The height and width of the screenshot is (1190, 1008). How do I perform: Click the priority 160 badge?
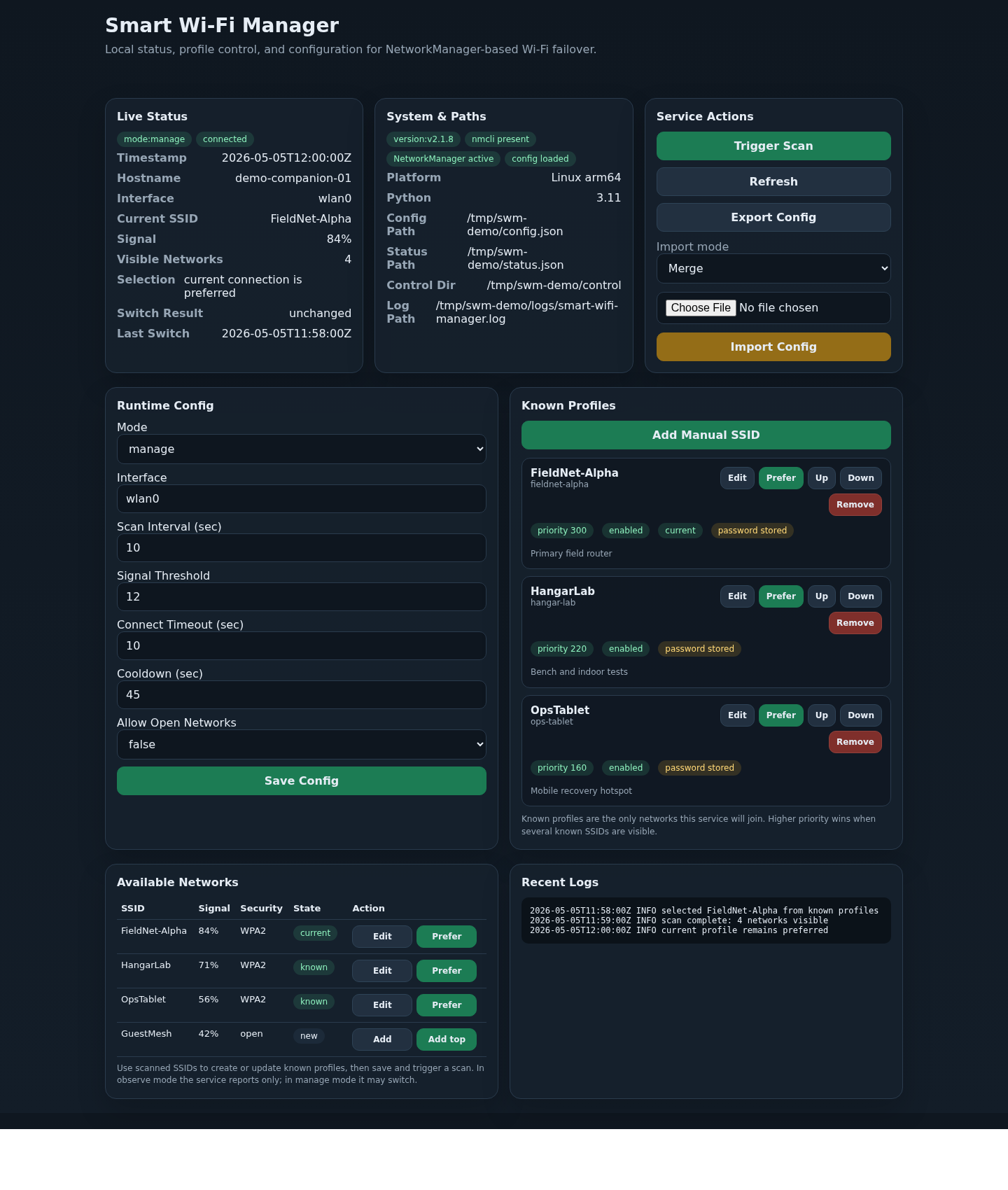pyautogui.click(x=562, y=768)
